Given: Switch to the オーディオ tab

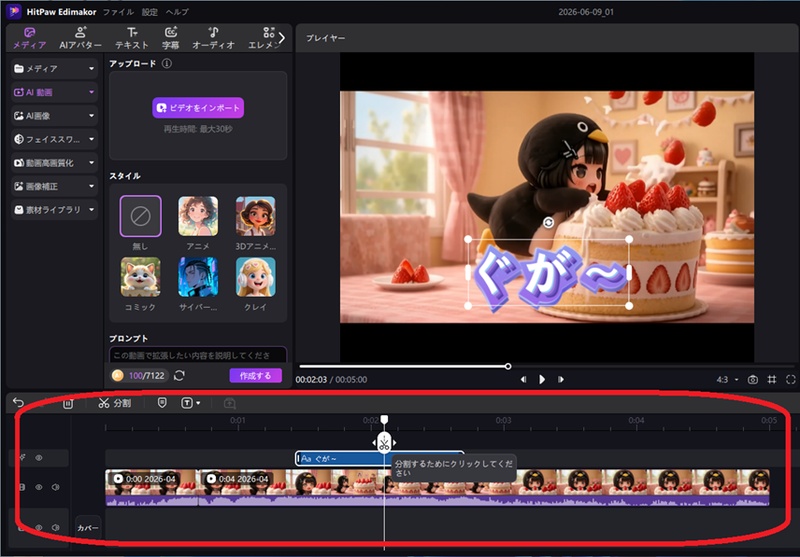Looking at the screenshot, I should pyautogui.click(x=213, y=38).
